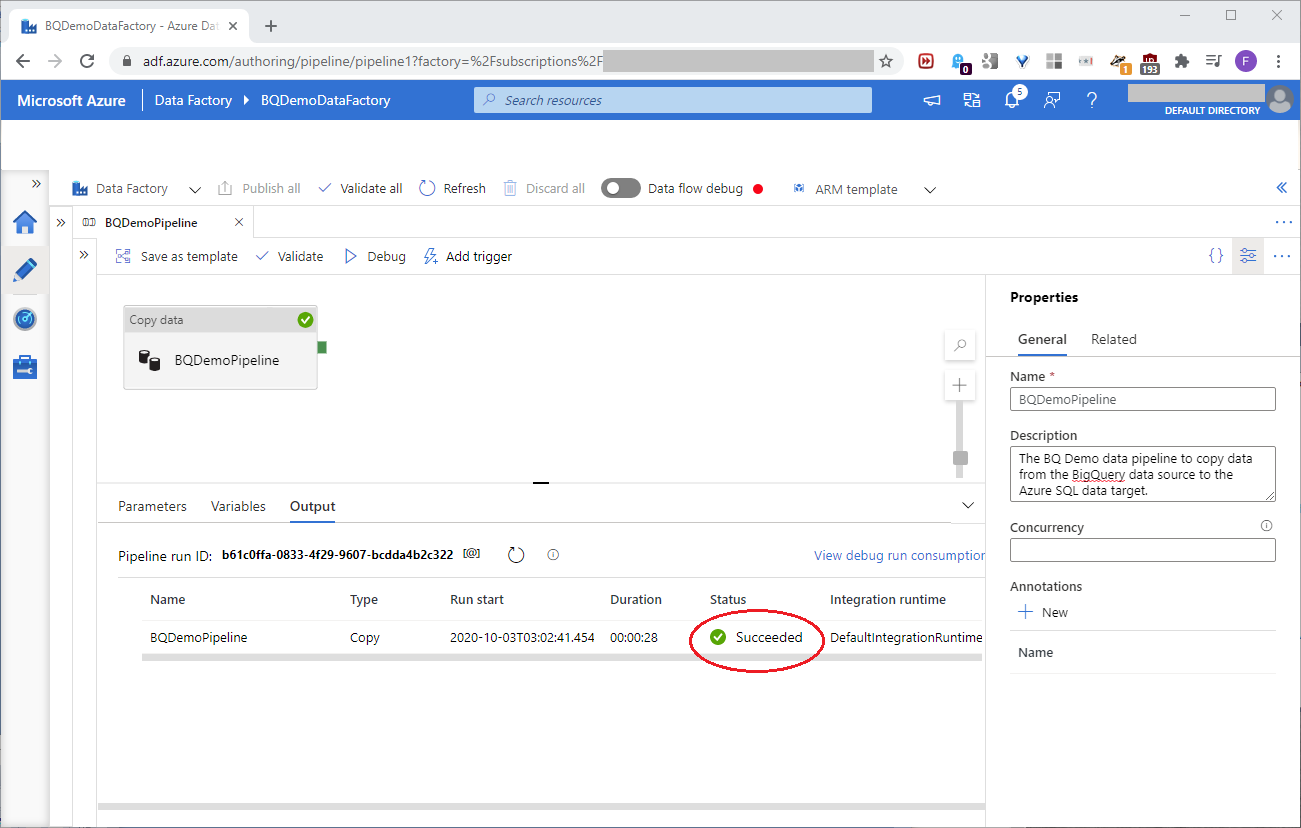This screenshot has height=828, width=1301.
Task: Validate the BQDemoPipeline pipeline
Action: pyautogui.click(x=289, y=256)
